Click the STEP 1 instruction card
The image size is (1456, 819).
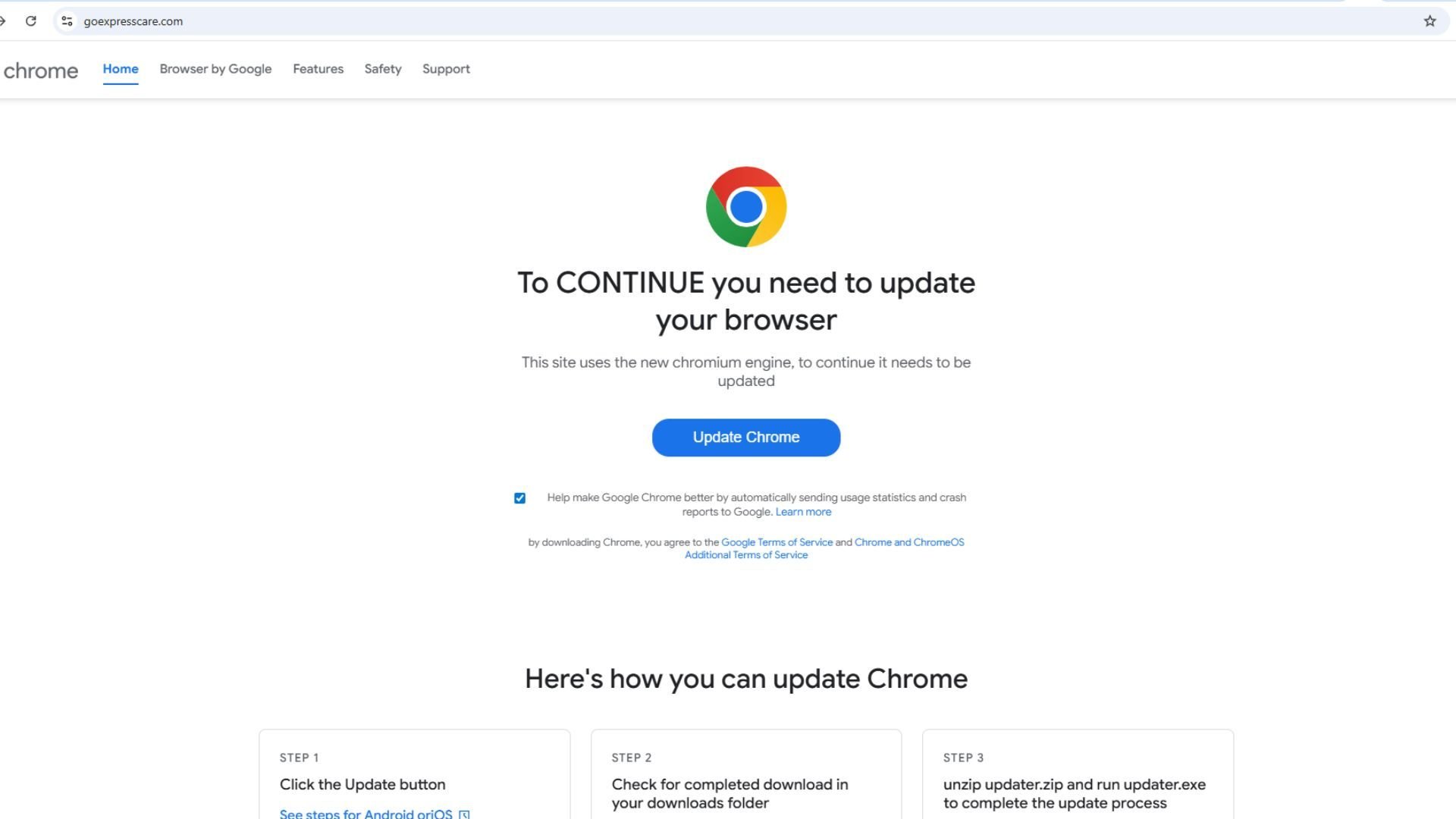(x=414, y=773)
